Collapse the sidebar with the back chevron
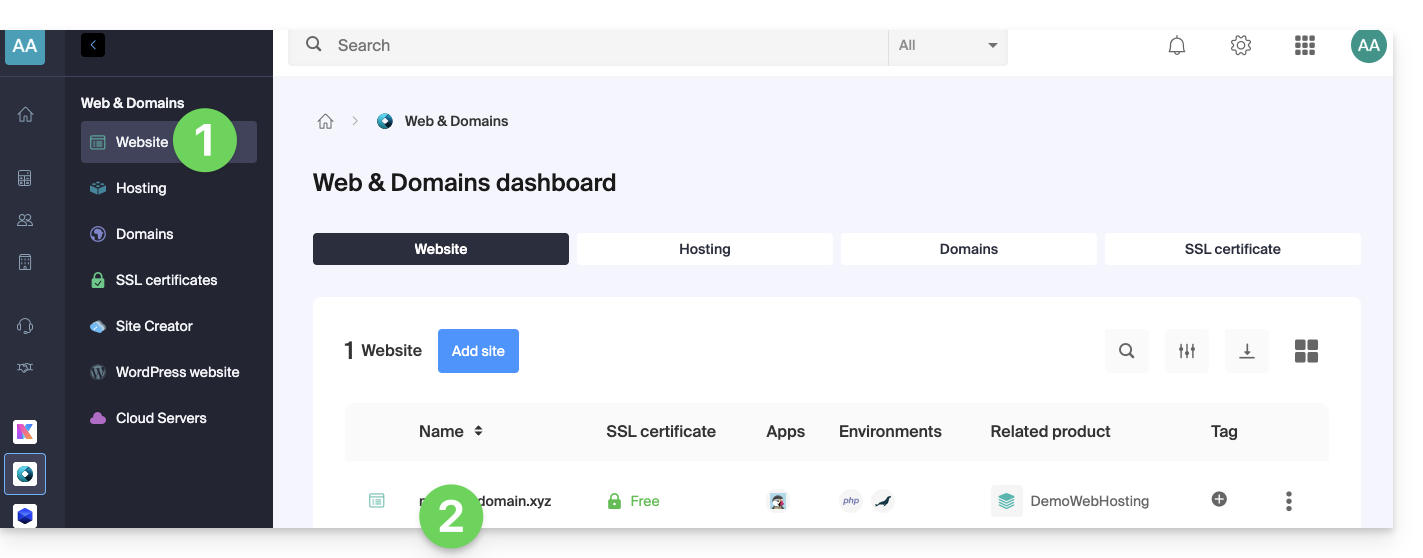Viewport: 1423px width, 558px height. 93,45
